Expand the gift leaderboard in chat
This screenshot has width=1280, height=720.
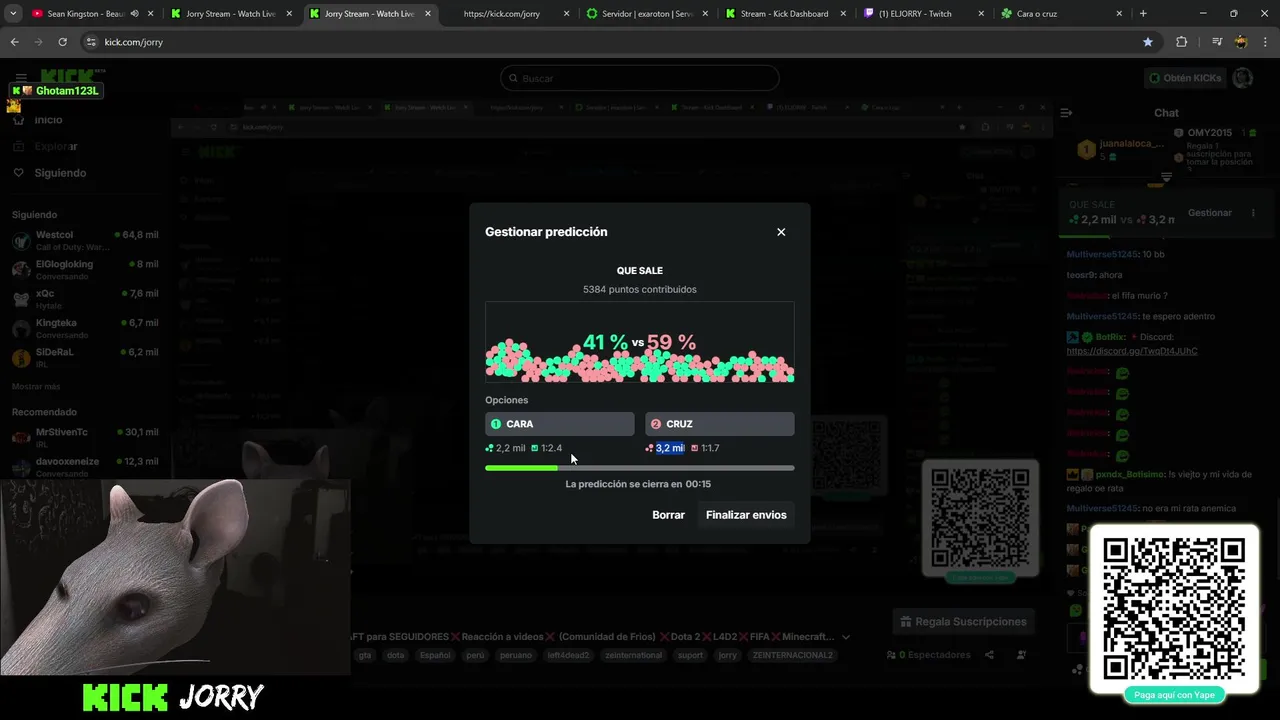click(1166, 177)
